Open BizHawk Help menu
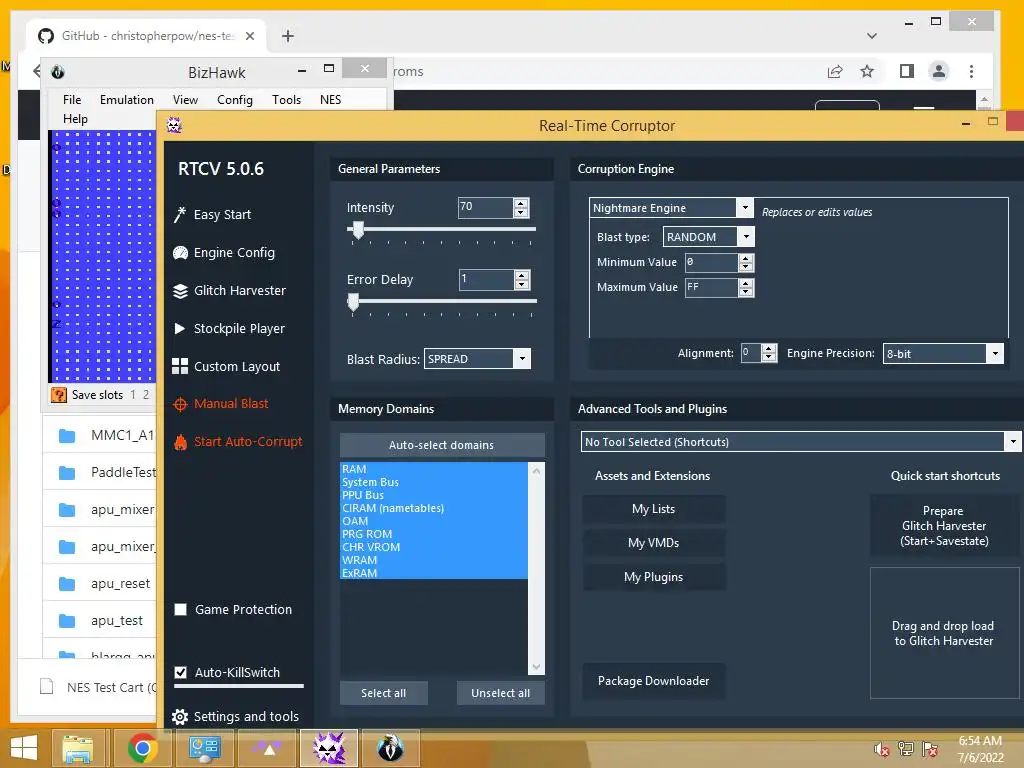Image resolution: width=1024 pixels, height=768 pixels. coord(75,119)
